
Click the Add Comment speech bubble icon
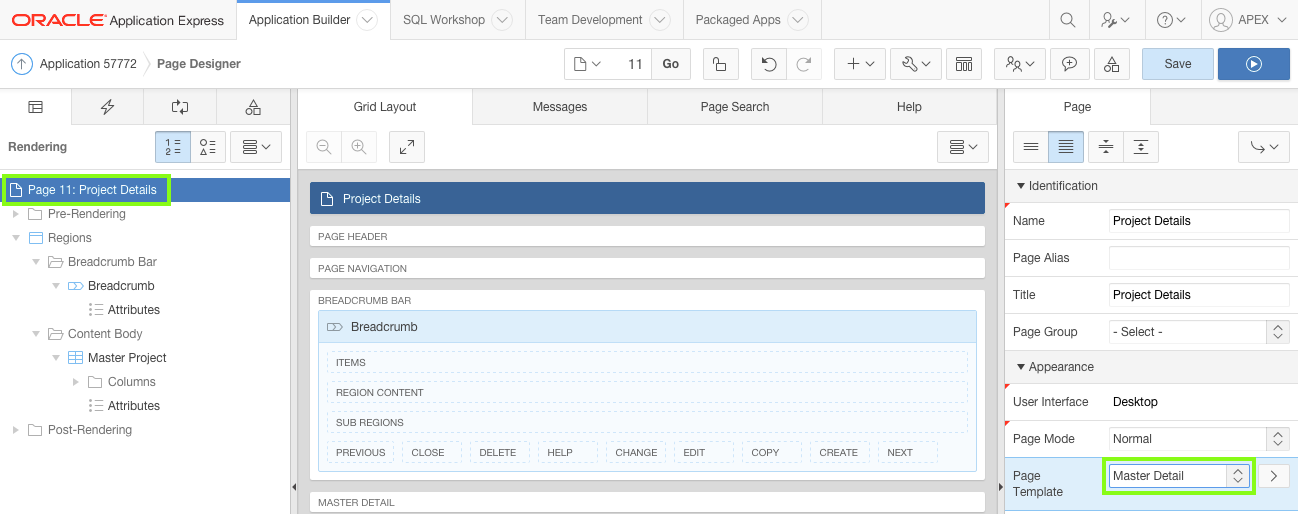(1070, 64)
